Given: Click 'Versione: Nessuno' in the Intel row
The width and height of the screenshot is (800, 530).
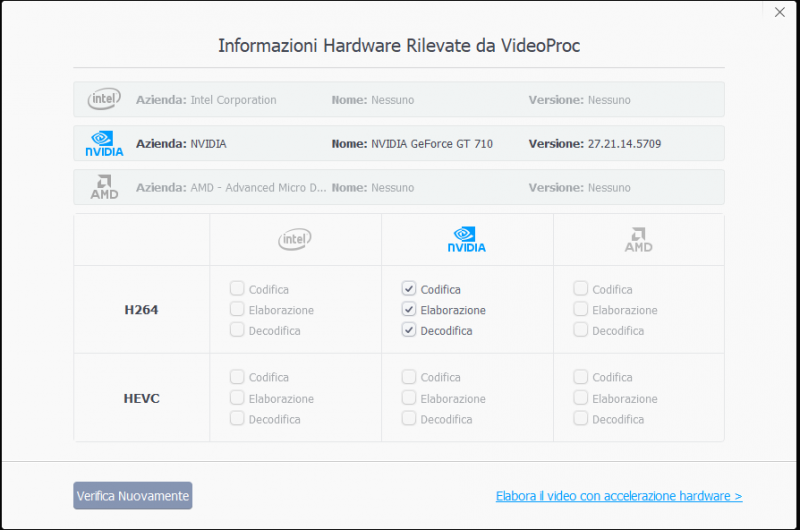Looking at the screenshot, I should click(580, 100).
